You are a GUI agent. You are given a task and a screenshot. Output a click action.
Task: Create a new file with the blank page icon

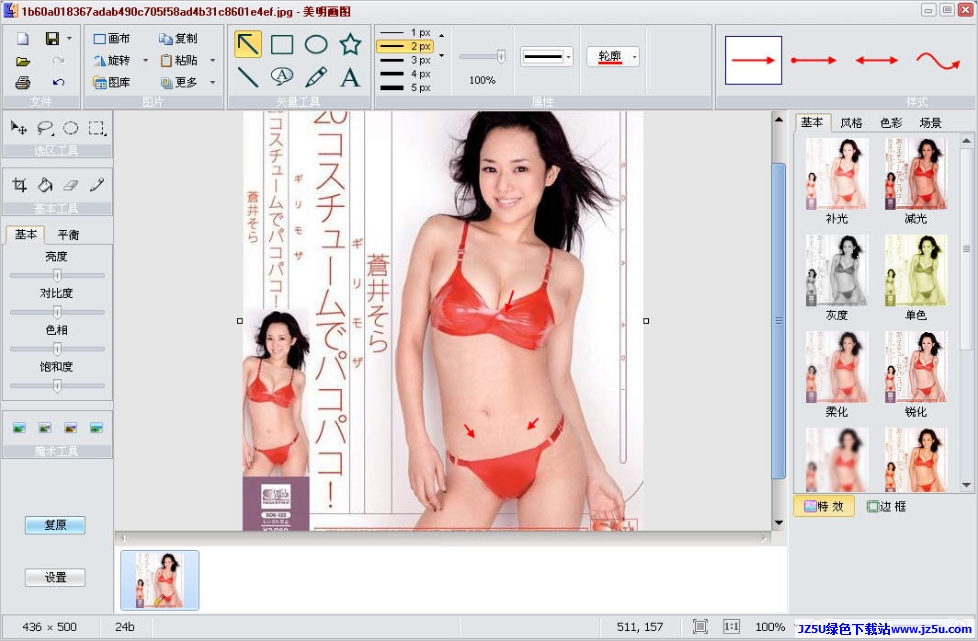click(23, 39)
